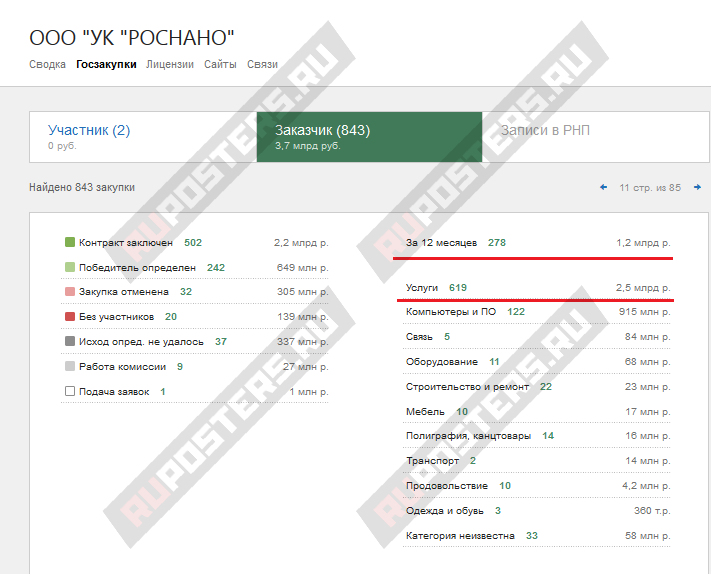
Task: Go to the next page arrow
Action: pos(697,187)
